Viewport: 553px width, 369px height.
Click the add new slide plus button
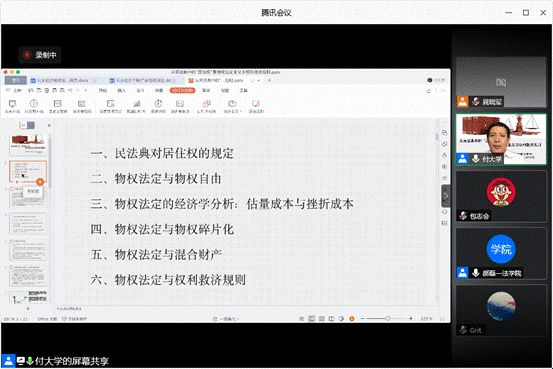(28, 309)
